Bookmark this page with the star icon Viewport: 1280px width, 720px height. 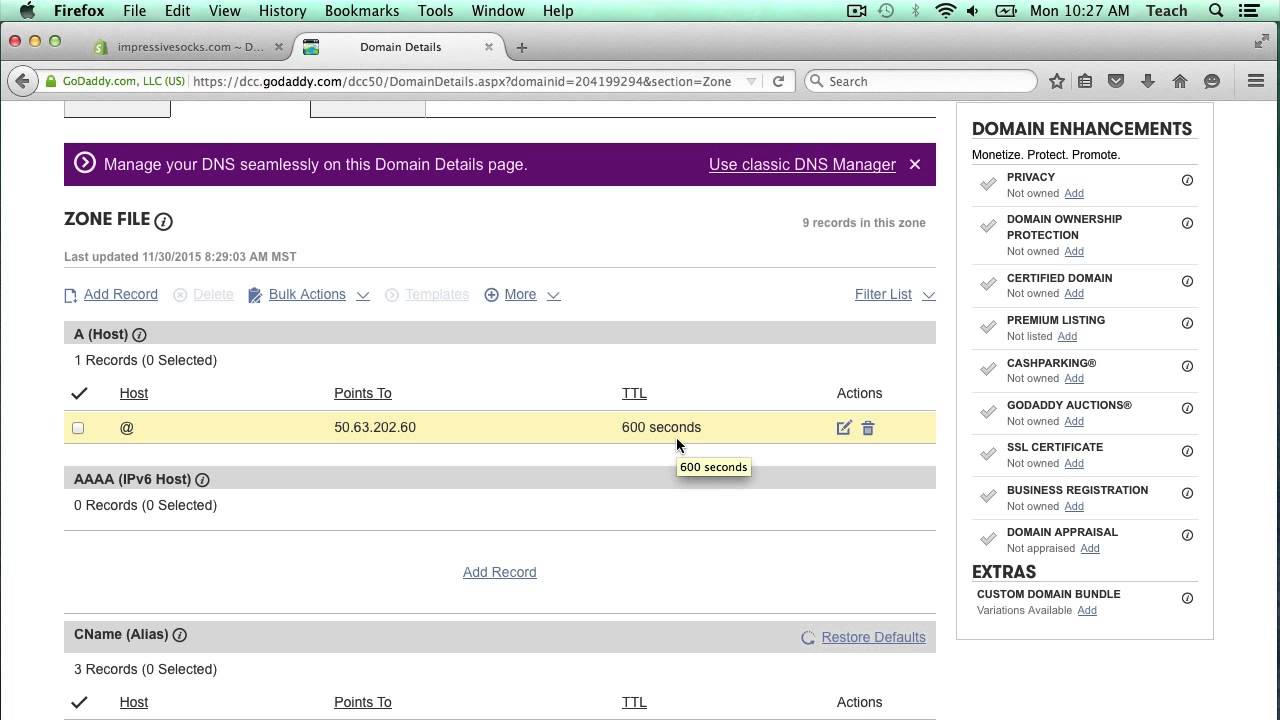click(x=1056, y=81)
